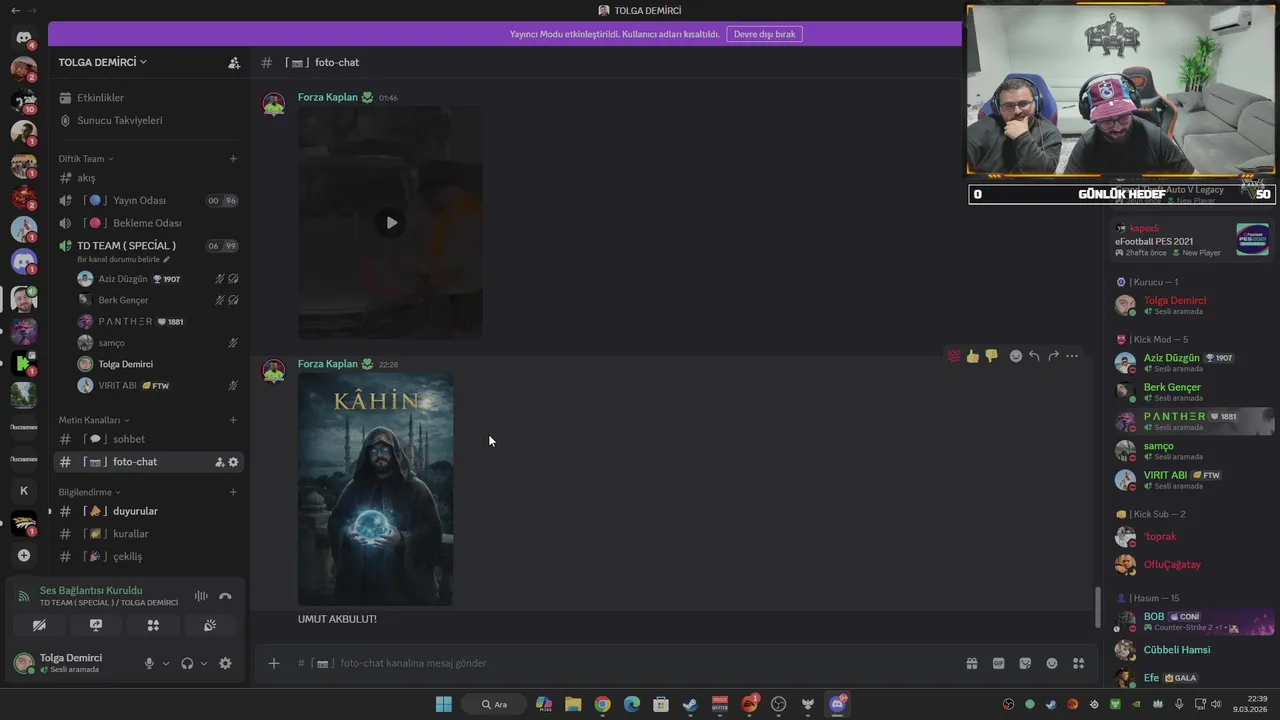1280x720 pixels.
Task: Open the KÂHİN poster image
Action: [375, 489]
